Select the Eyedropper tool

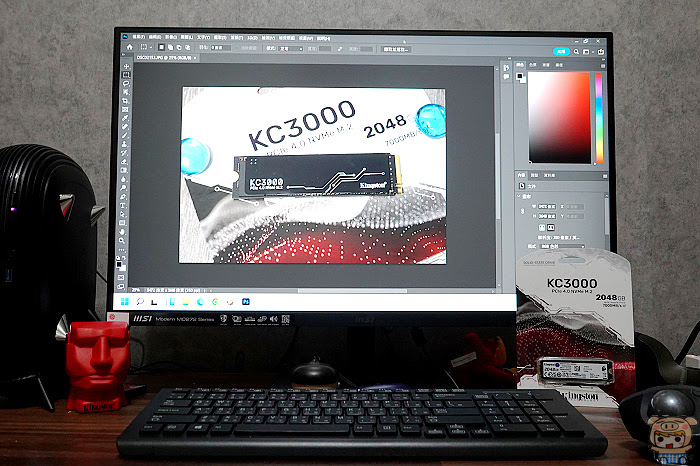click(125, 118)
